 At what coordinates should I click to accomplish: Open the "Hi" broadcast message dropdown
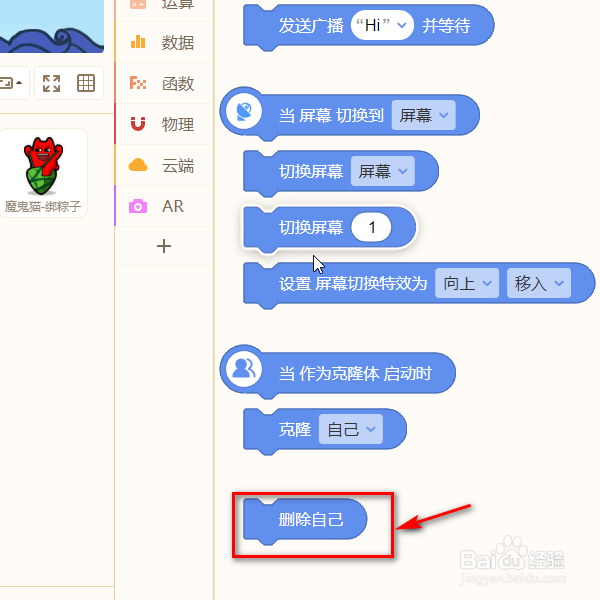click(x=382, y=25)
